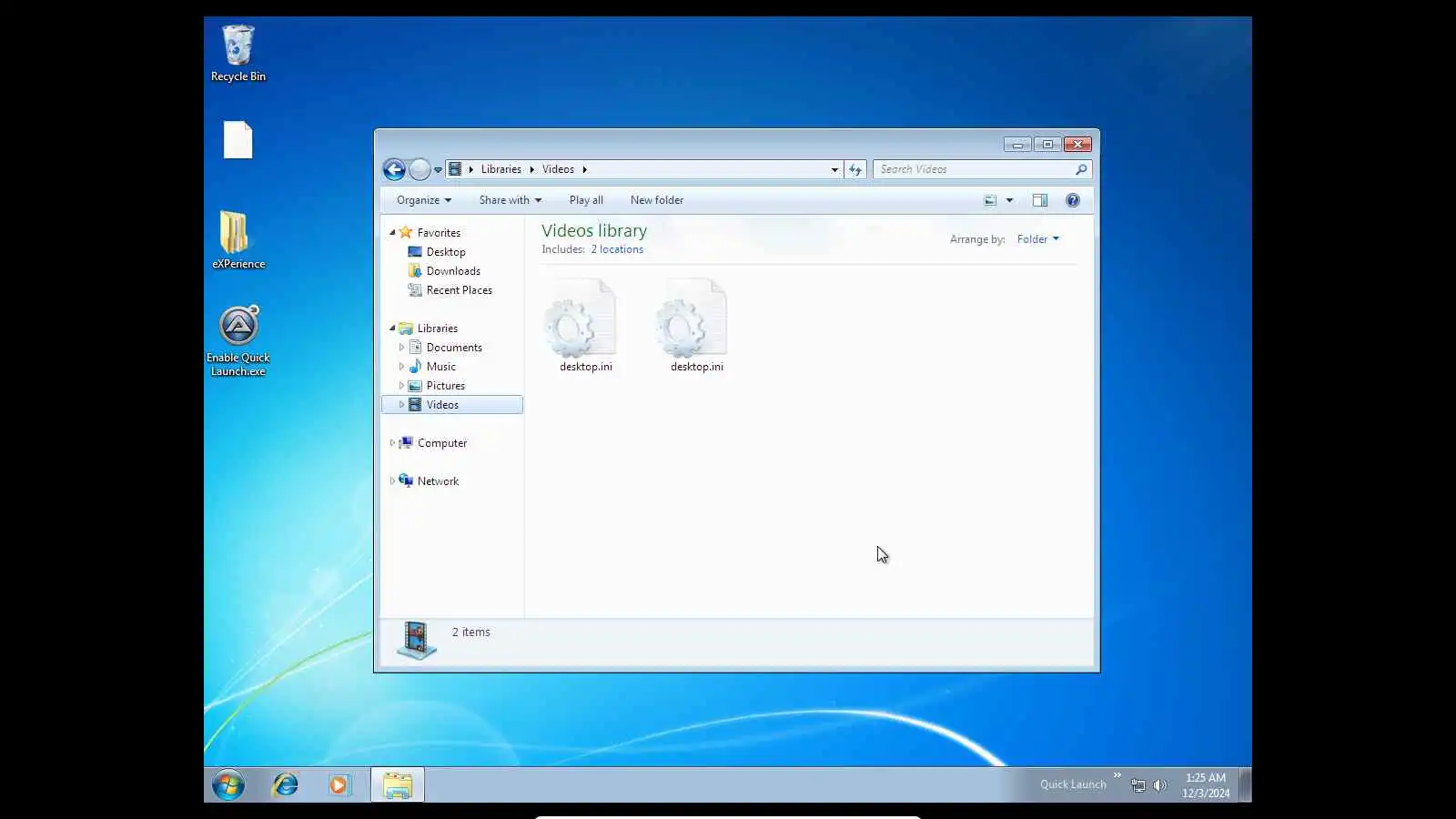Click the Videos library icon in address bar

pyautogui.click(x=455, y=169)
